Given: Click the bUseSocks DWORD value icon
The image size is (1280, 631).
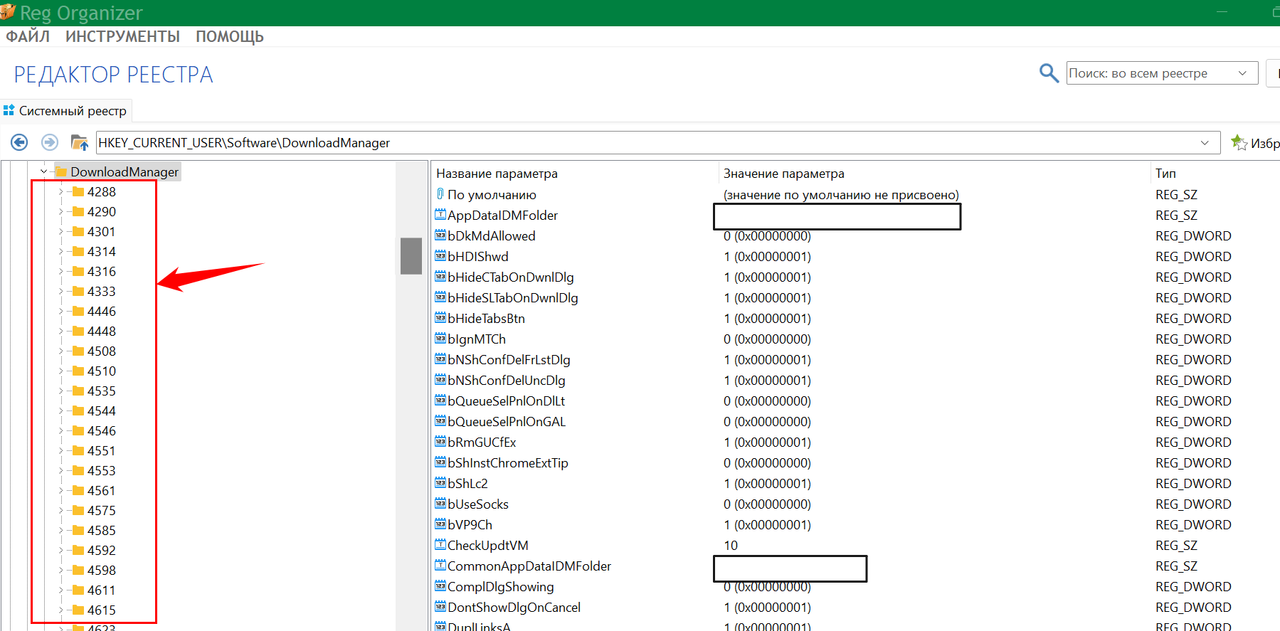Looking at the screenshot, I should pyautogui.click(x=440, y=504).
